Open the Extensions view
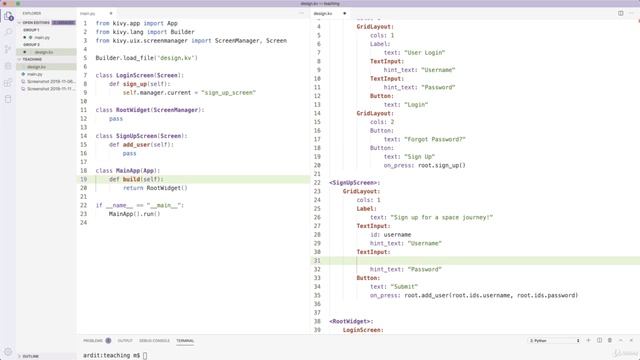640x360 pixels. [8, 83]
